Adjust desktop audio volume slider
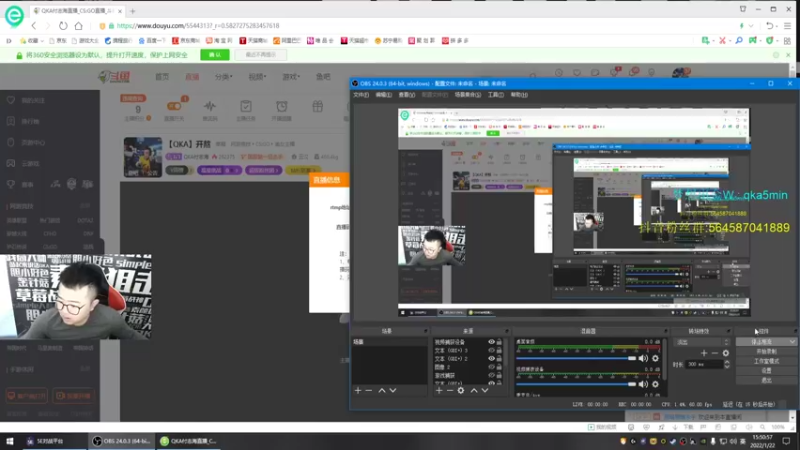 pyautogui.click(x=577, y=358)
